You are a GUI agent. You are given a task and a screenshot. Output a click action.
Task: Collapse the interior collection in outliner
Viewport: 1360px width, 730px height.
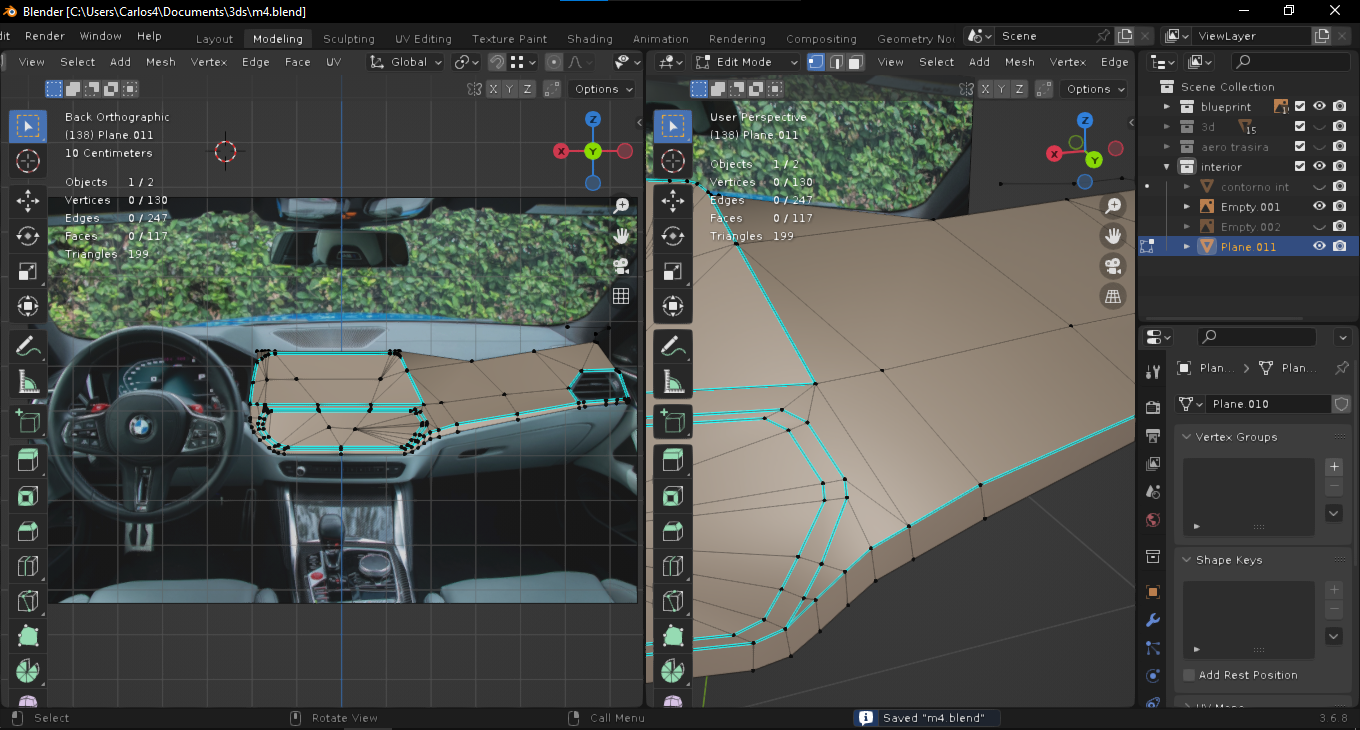click(x=1166, y=167)
